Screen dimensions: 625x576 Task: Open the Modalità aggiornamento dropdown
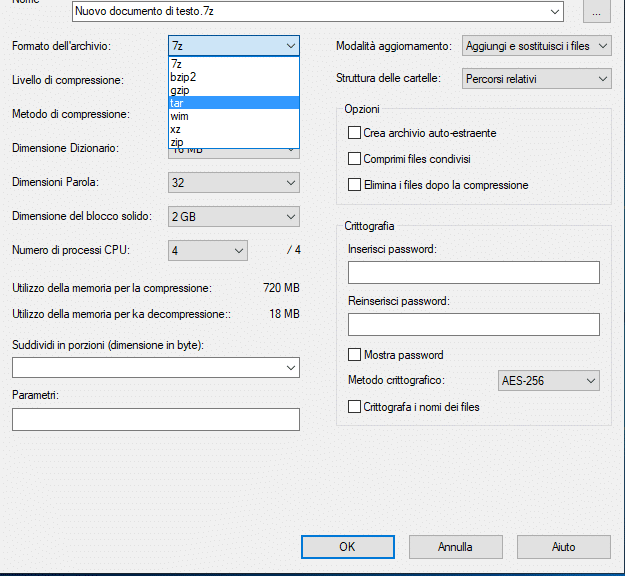(537, 46)
